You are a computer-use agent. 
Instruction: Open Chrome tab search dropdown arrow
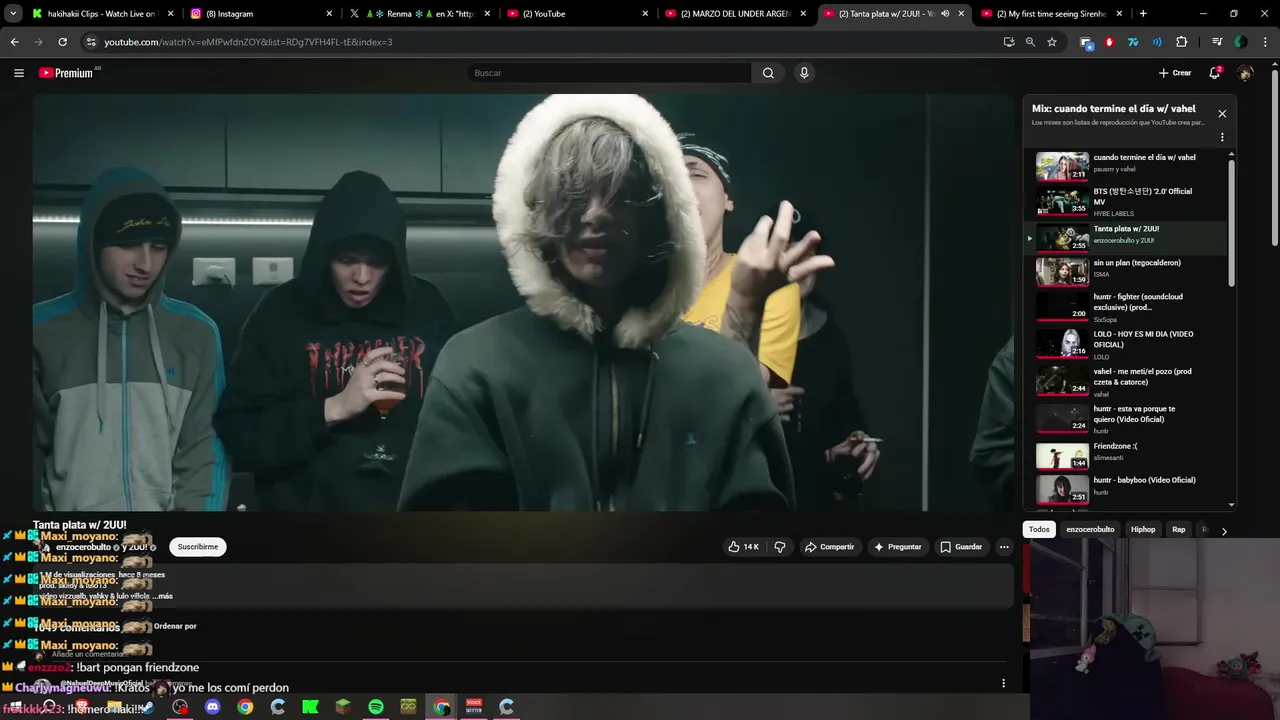click(13, 14)
